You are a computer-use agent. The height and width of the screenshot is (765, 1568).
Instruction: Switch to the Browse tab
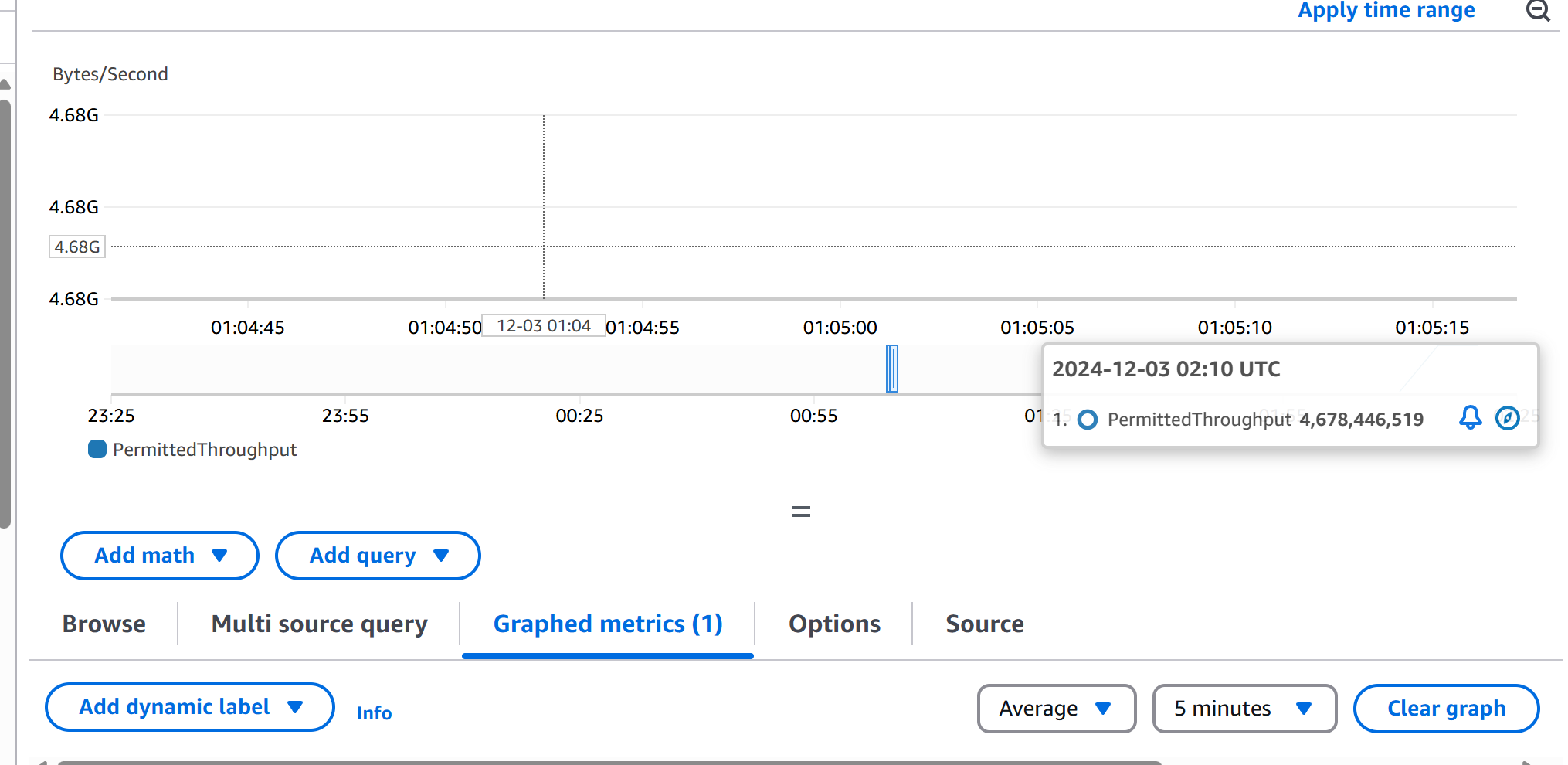[104, 624]
